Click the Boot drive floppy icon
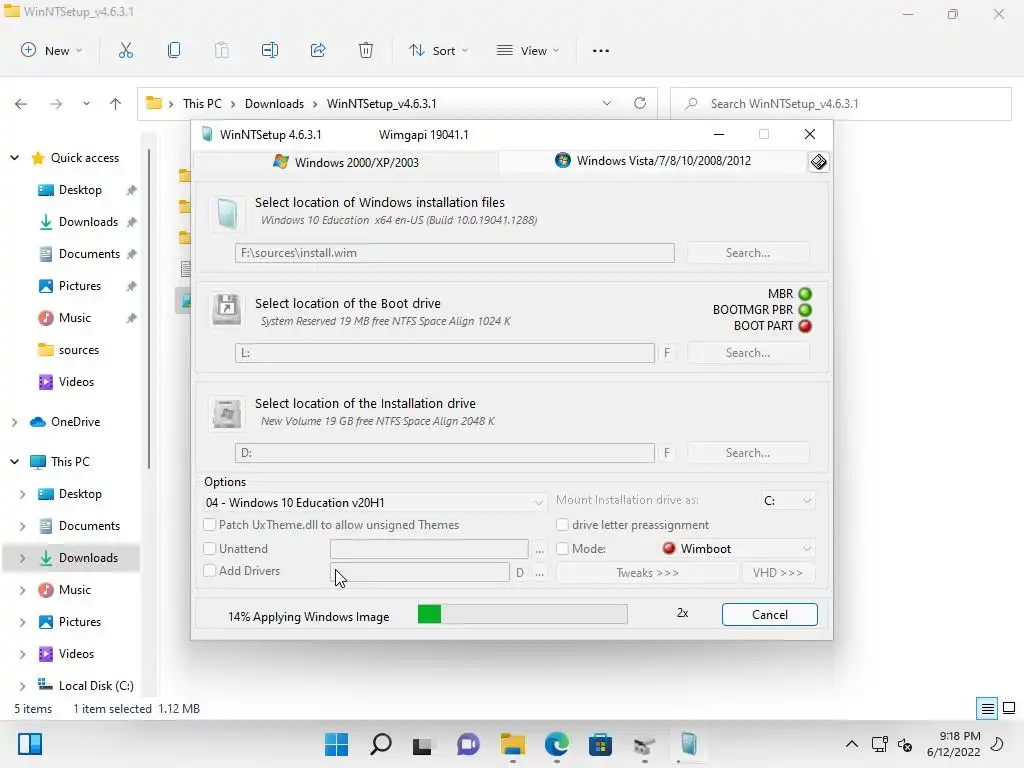 click(x=227, y=309)
